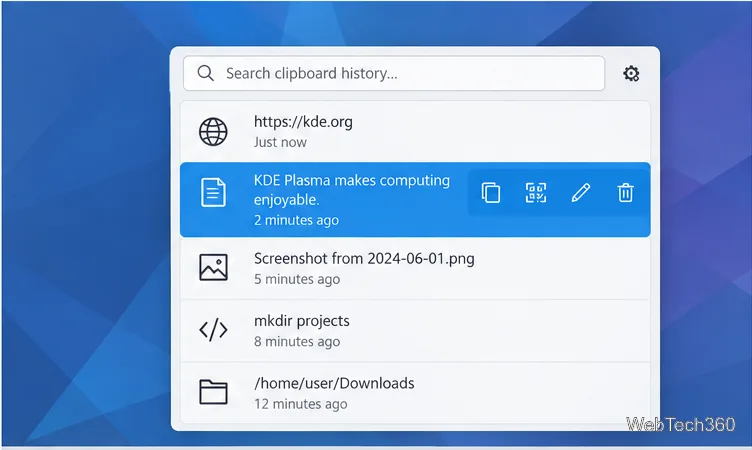Show QR code for KDE Plasma entry
Screen dimensions: 752x450
coord(536,193)
